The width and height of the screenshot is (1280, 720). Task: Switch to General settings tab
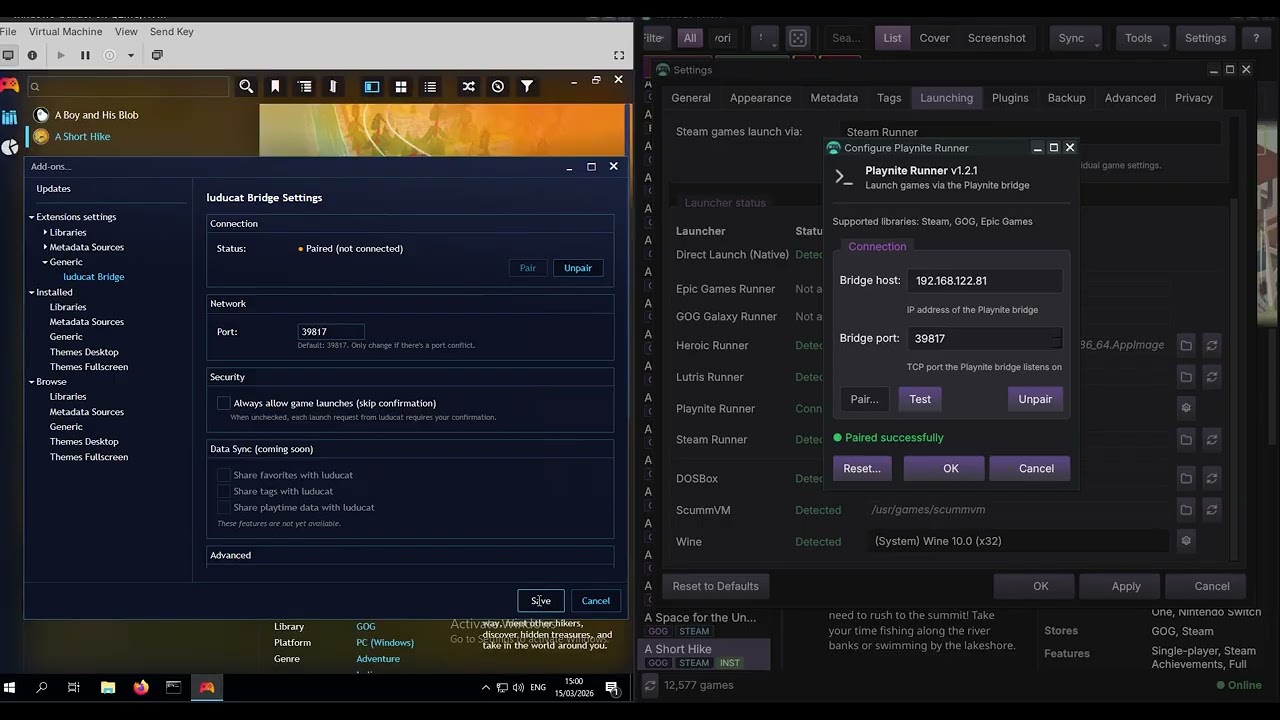pyautogui.click(x=691, y=98)
